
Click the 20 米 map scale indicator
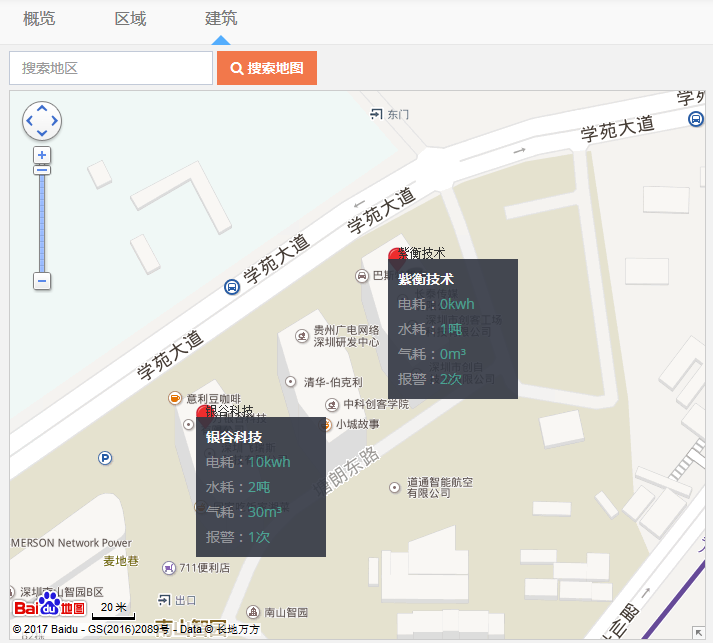pos(114,610)
